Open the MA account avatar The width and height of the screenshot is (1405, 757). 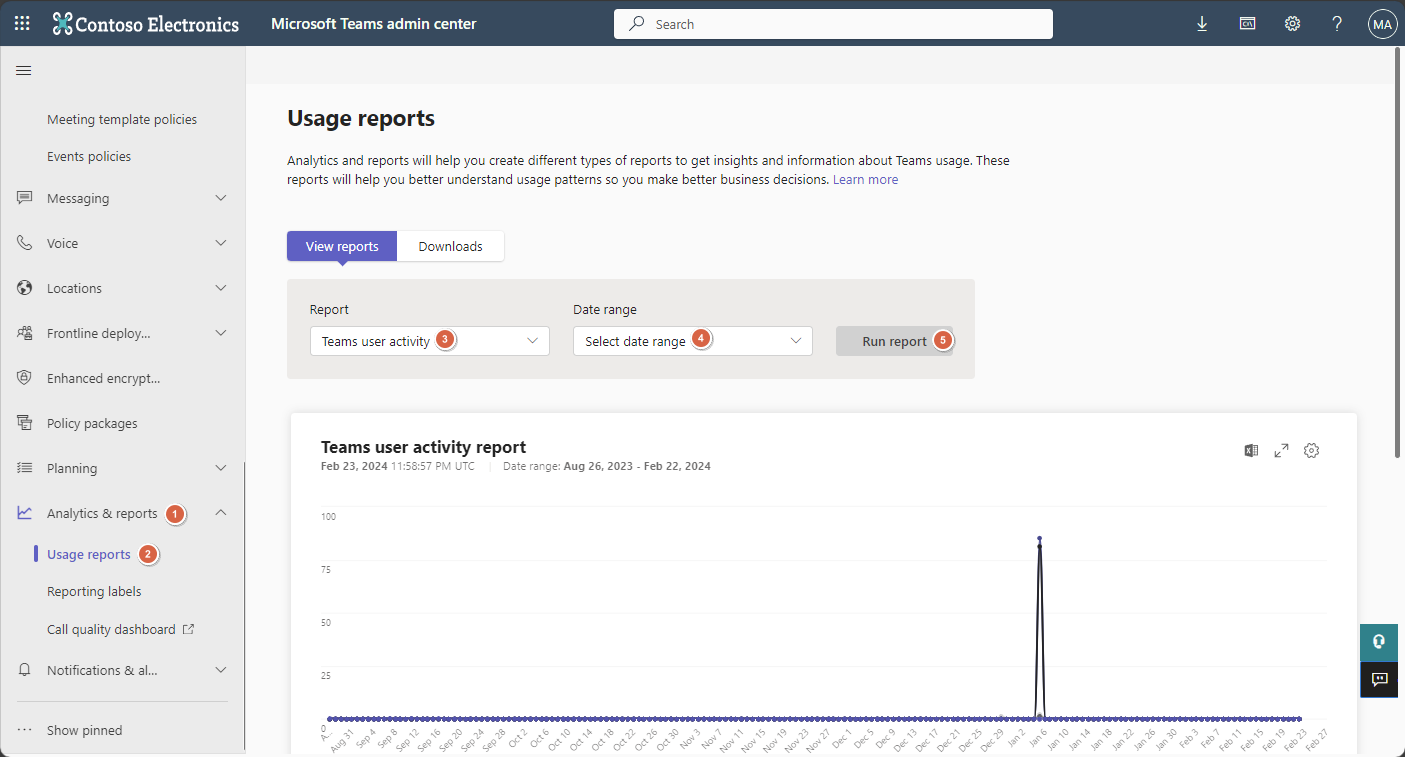point(1382,24)
